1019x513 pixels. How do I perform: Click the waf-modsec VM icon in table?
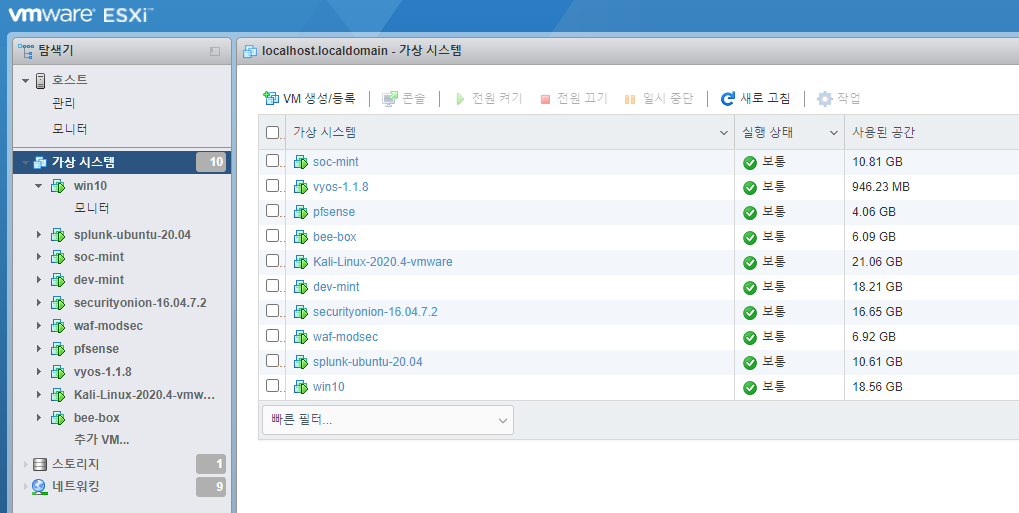coord(300,337)
